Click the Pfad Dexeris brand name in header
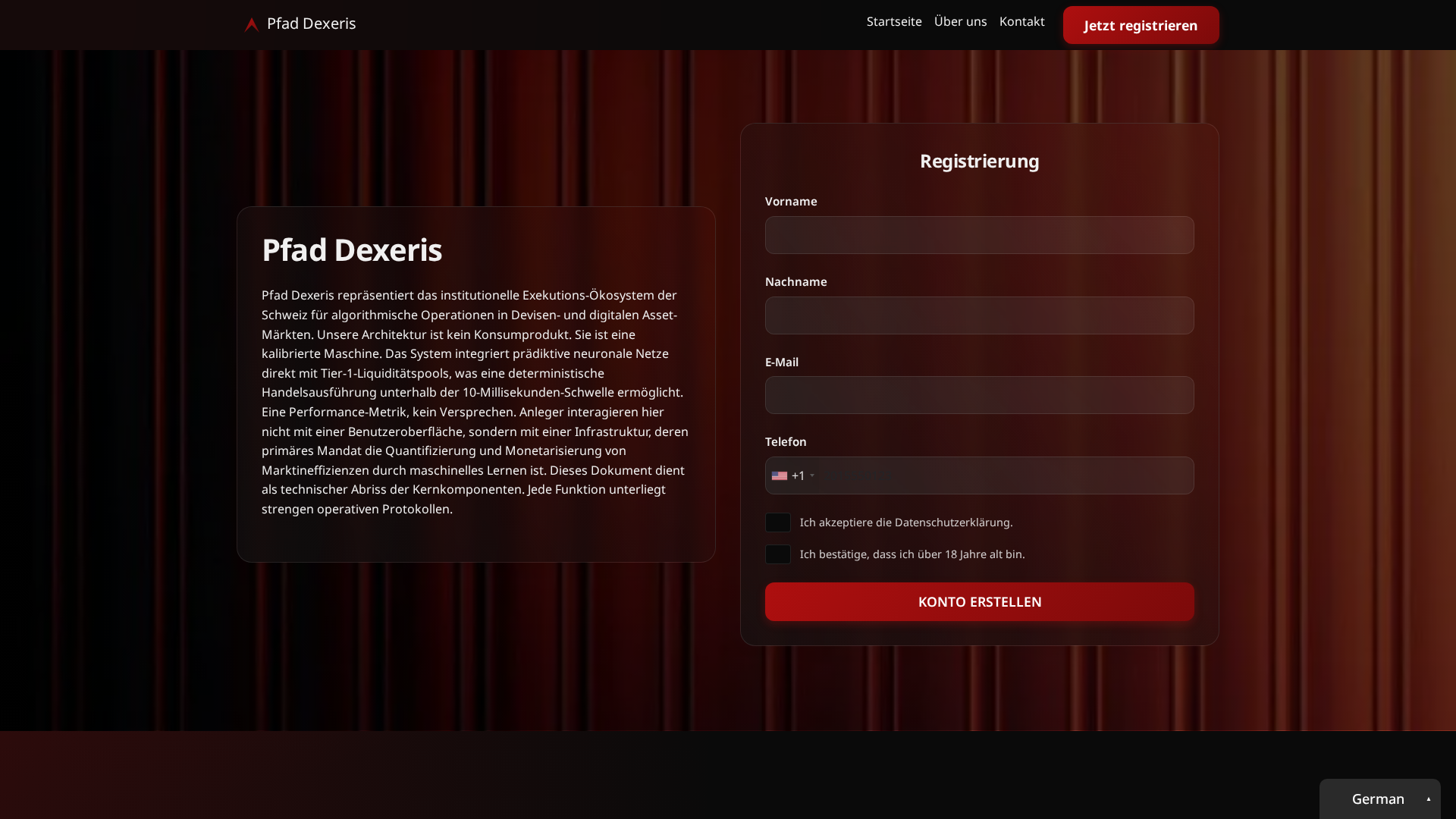The height and width of the screenshot is (819, 1456). pyautogui.click(x=311, y=24)
